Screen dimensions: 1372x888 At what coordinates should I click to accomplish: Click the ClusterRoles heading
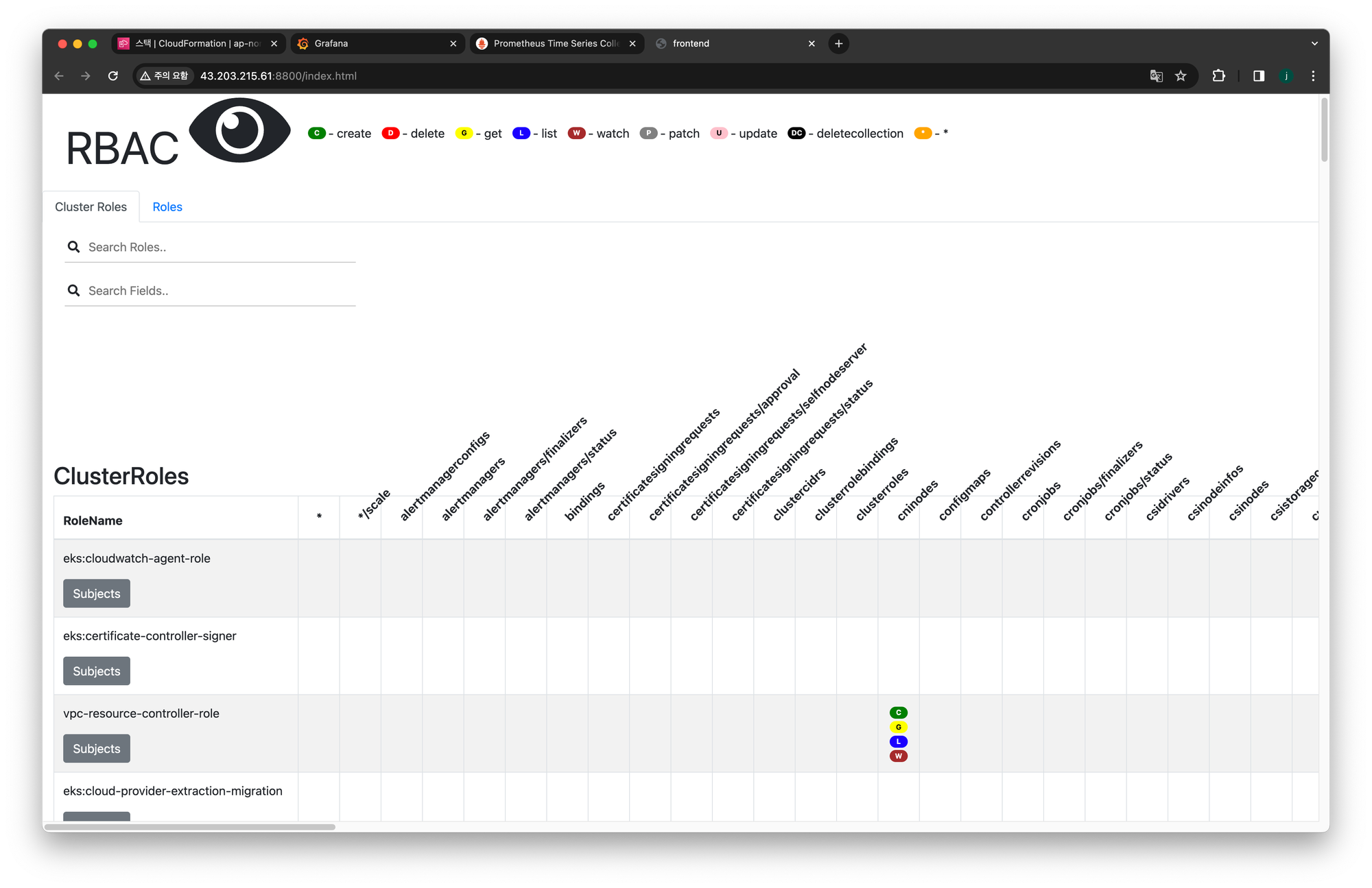121,476
